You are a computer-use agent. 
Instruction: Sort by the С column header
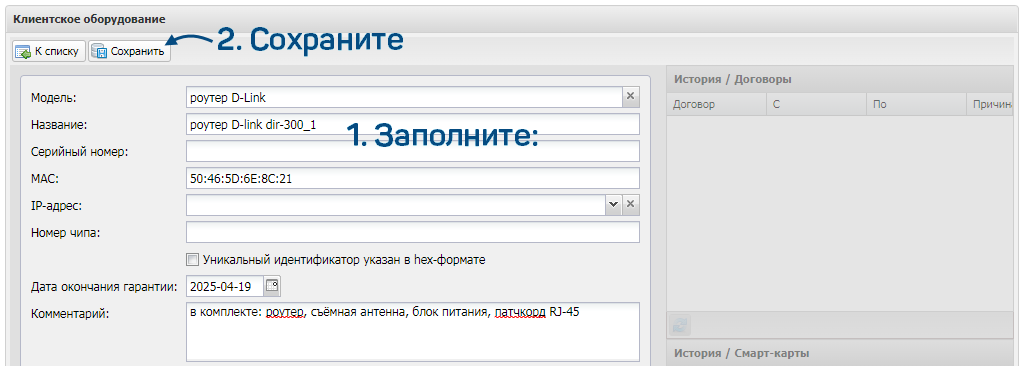coord(816,104)
